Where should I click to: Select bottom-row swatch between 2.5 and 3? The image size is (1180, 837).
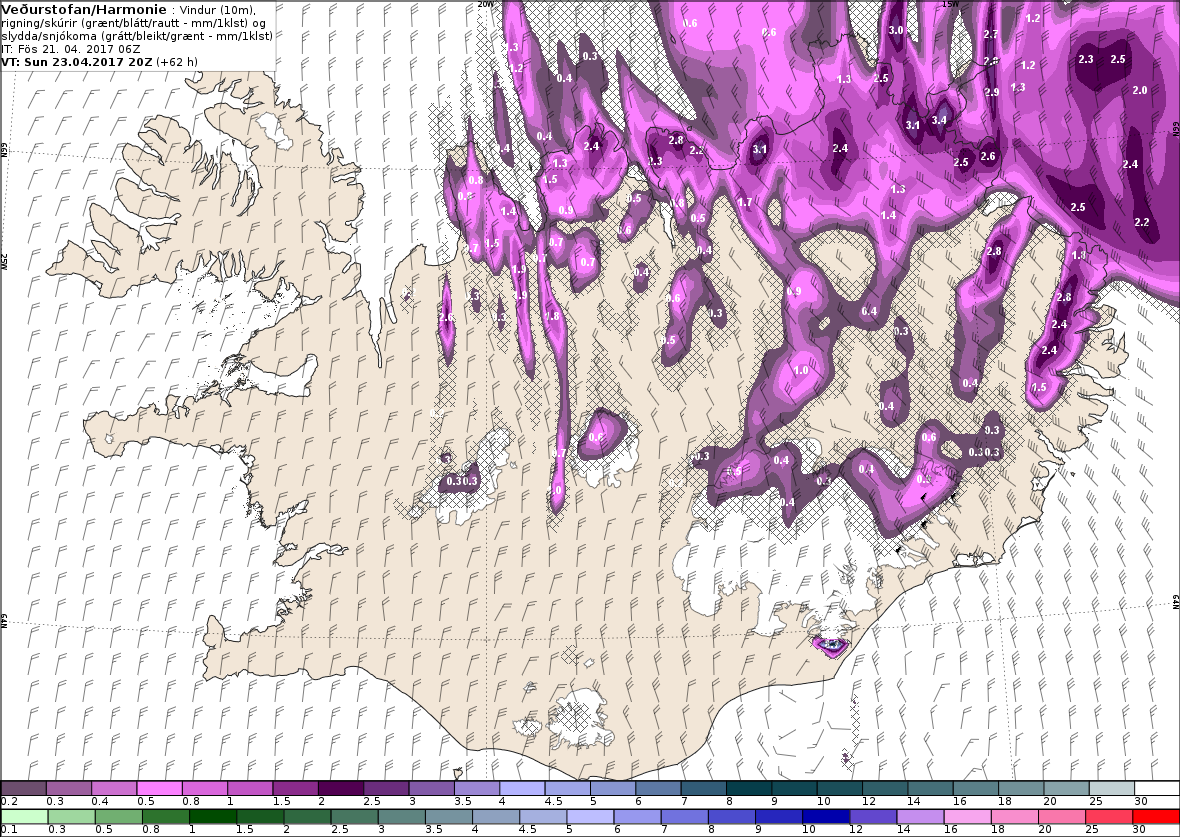click(x=354, y=817)
